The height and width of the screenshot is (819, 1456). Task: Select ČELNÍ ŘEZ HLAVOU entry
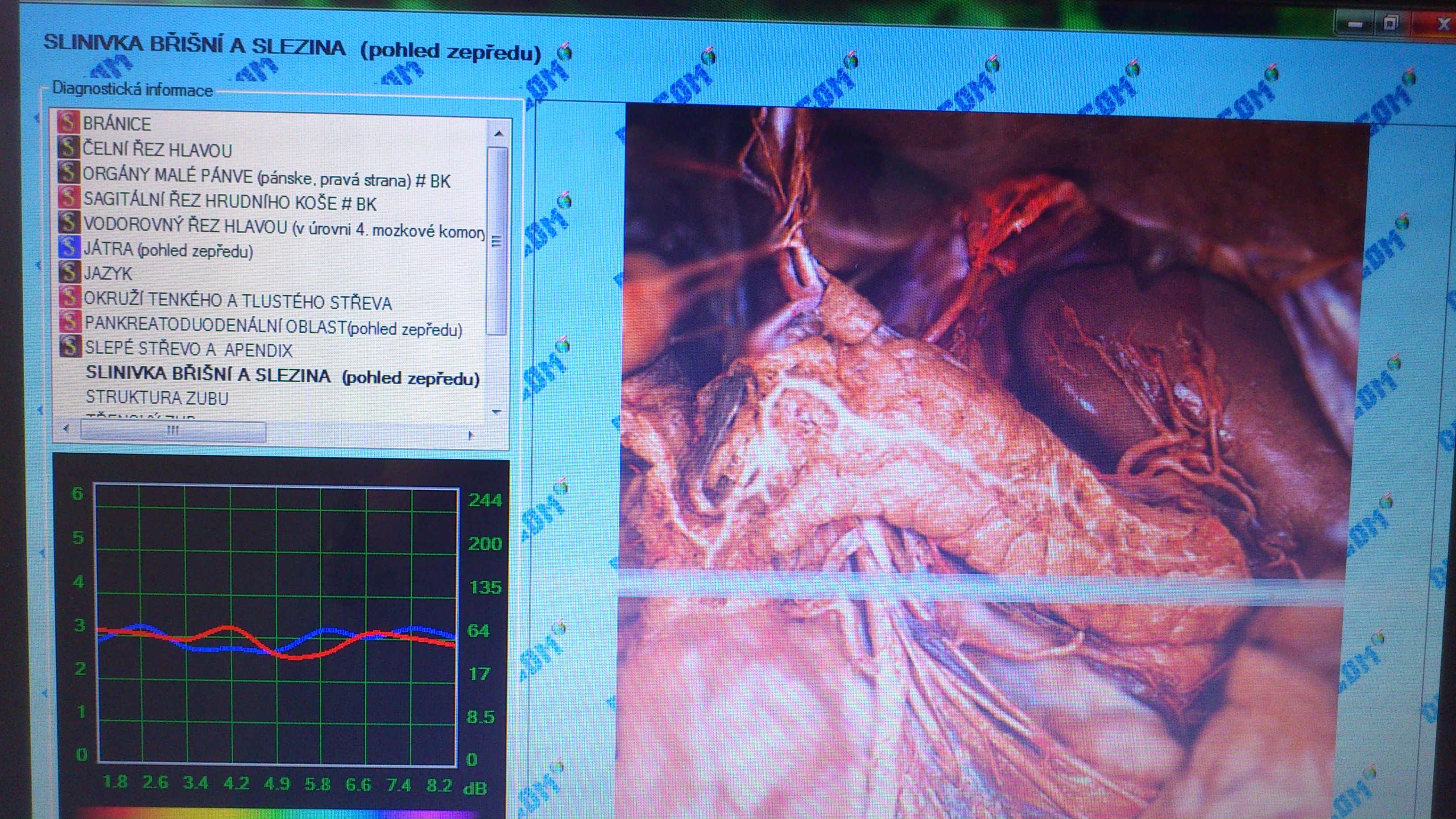click(x=157, y=150)
